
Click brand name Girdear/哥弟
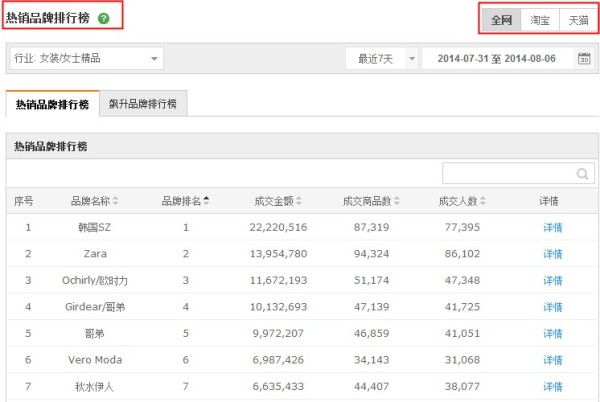pos(95,307)
